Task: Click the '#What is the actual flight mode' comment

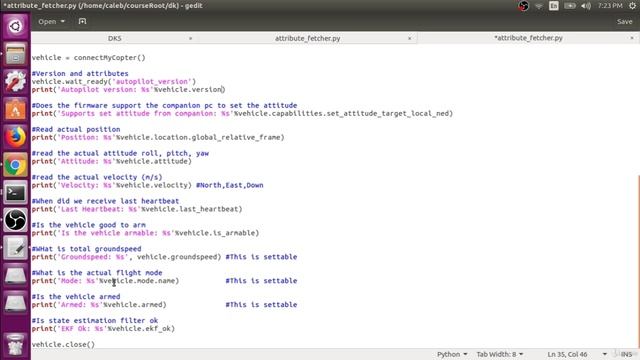Action: click(x=97, y=273)
